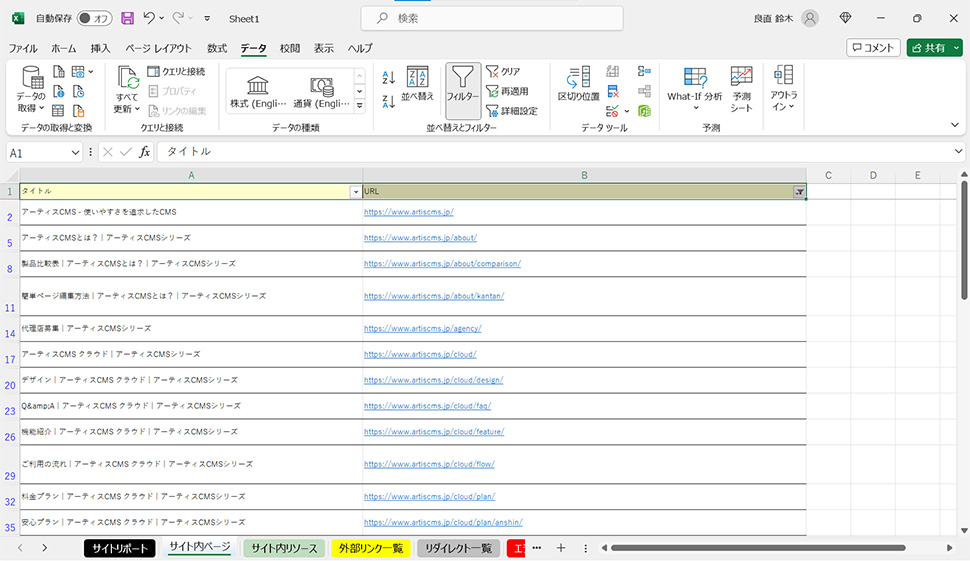
Task: Sort descending Z to A
Action: 388,101
